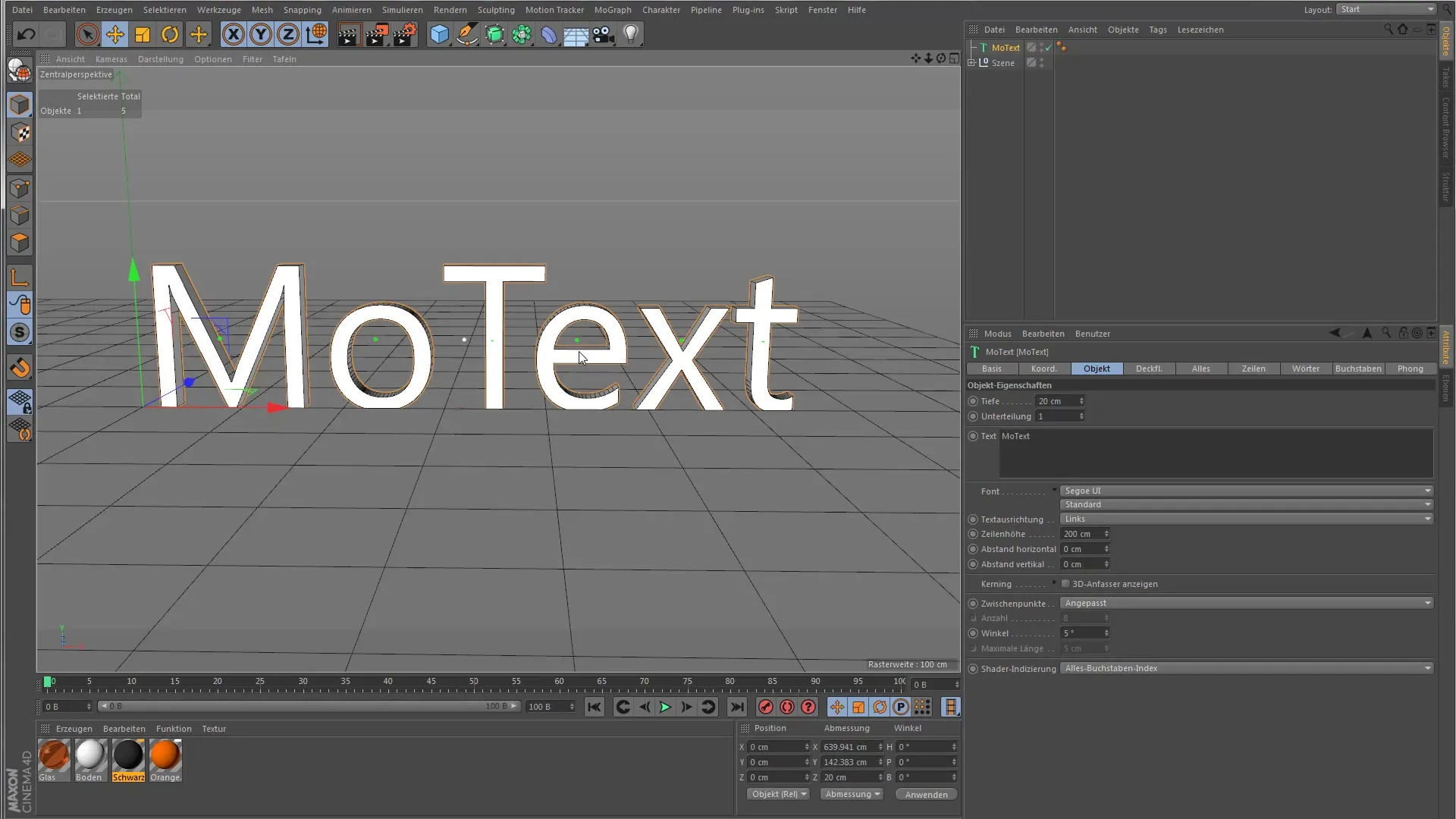Screen dimensions: 1456x819
Task: Click the Undo arrow icon
Action: (26, 34)
